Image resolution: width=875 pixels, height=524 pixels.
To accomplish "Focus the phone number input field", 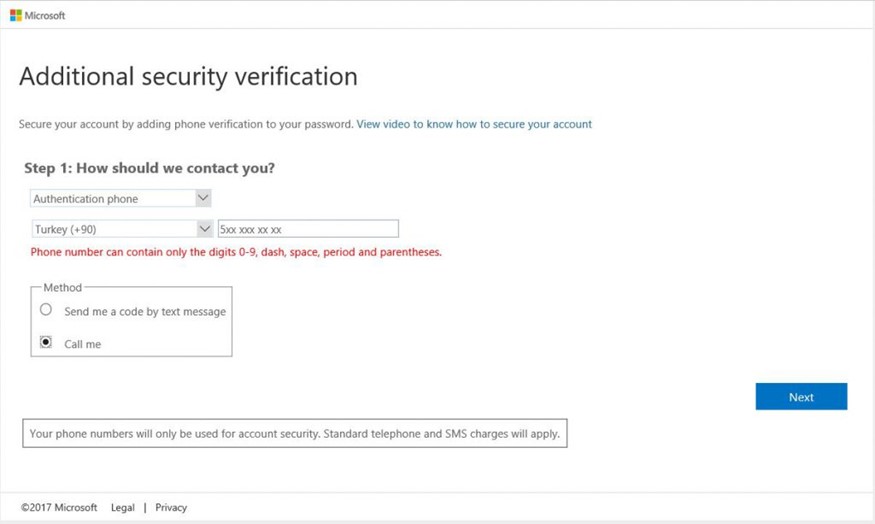I will 308,229.
